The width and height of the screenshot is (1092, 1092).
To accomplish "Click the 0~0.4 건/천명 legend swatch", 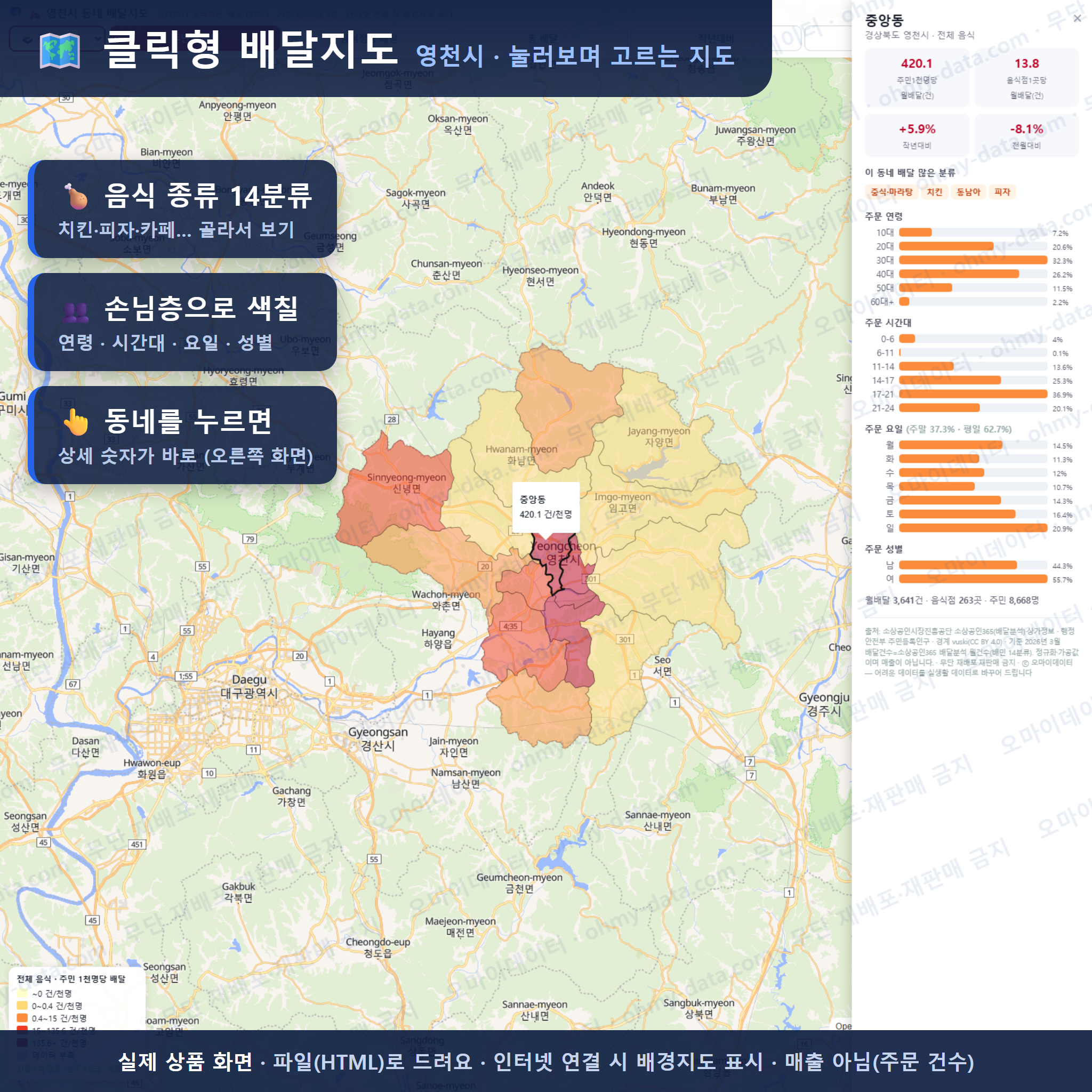I will point(22,1006).
